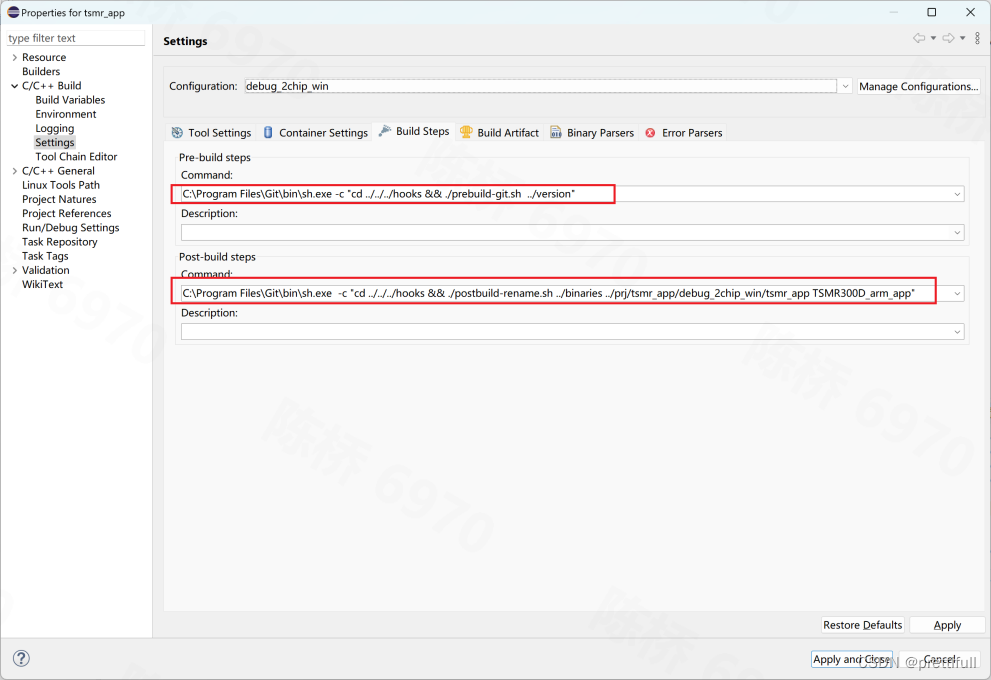
Task: Expand the Validation tree node
Action: point(15,270)
